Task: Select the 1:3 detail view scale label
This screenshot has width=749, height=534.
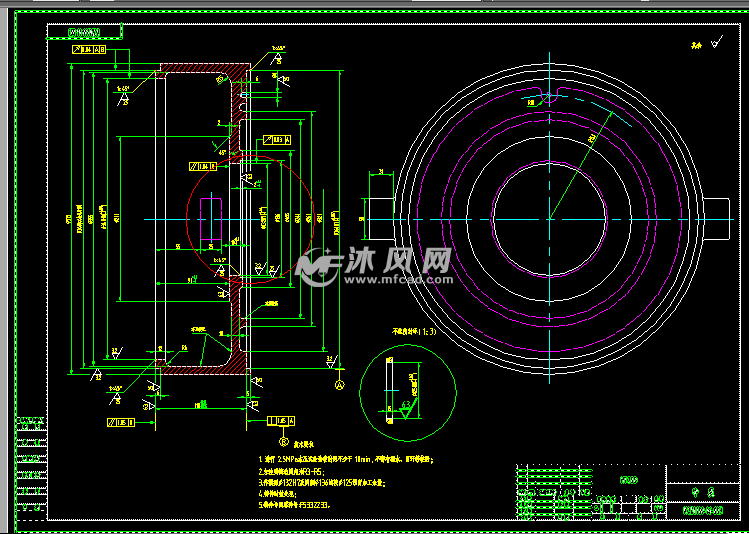Action: pyautogui.click(x=415, y=331)
